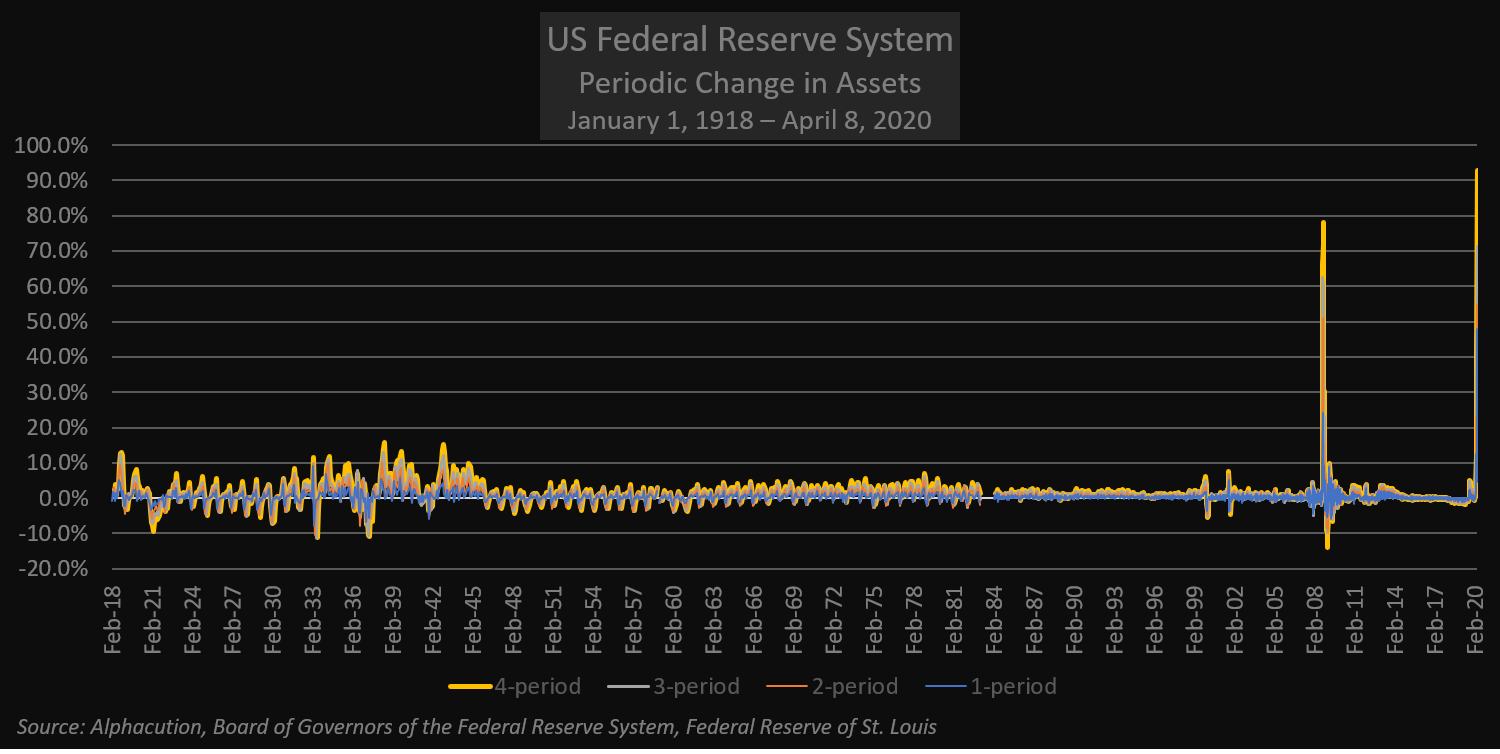The image size is (1500, 754).
Task: Click the Feb-84 x-axis date label
Action: coord(993,621)
